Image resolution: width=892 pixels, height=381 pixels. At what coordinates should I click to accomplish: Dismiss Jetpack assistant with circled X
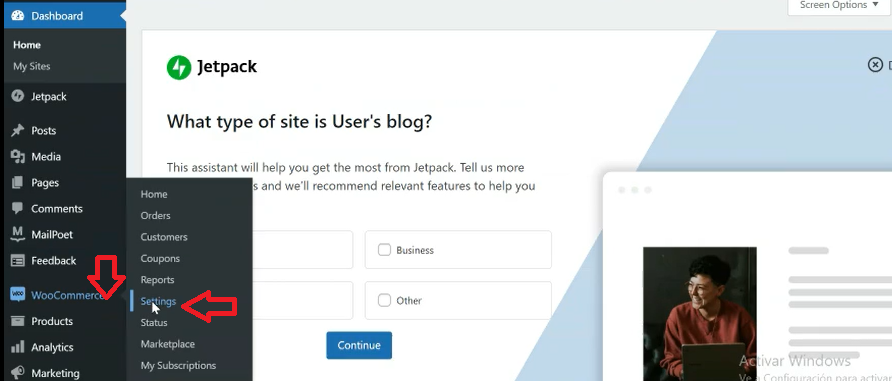point(875,65)
